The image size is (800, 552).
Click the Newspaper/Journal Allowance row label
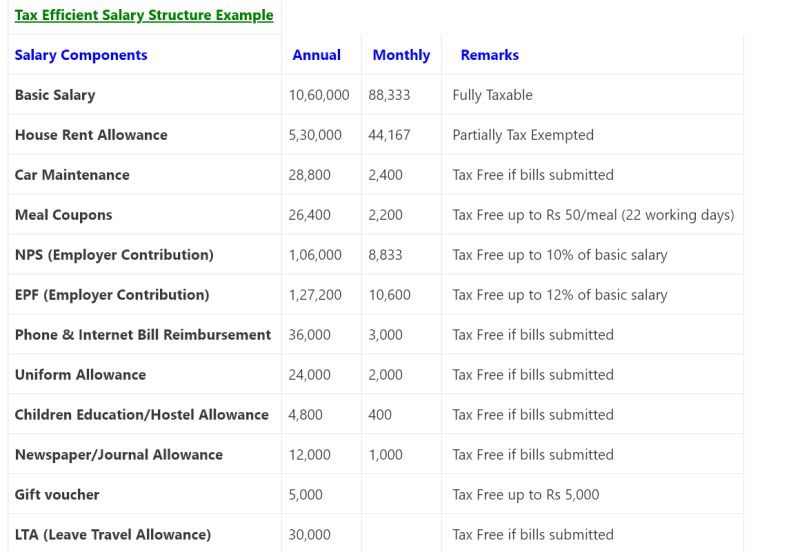(119, 455)
